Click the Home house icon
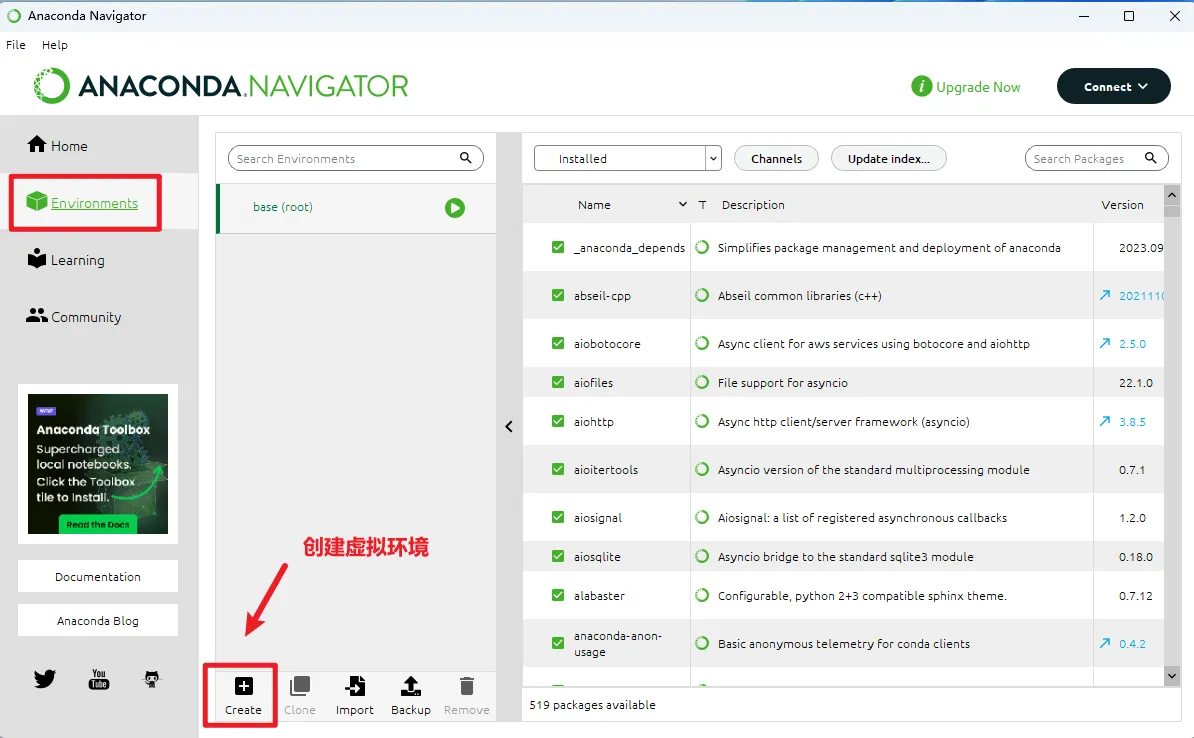The width and height of the screenshot is (1194, 738). pyautogui.click(x=37, y=144)
